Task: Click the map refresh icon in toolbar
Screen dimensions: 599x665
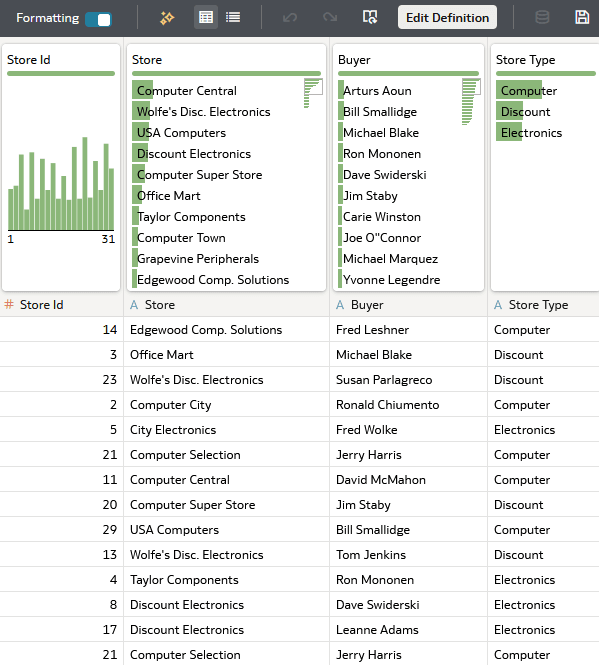Action: [370, 17]
